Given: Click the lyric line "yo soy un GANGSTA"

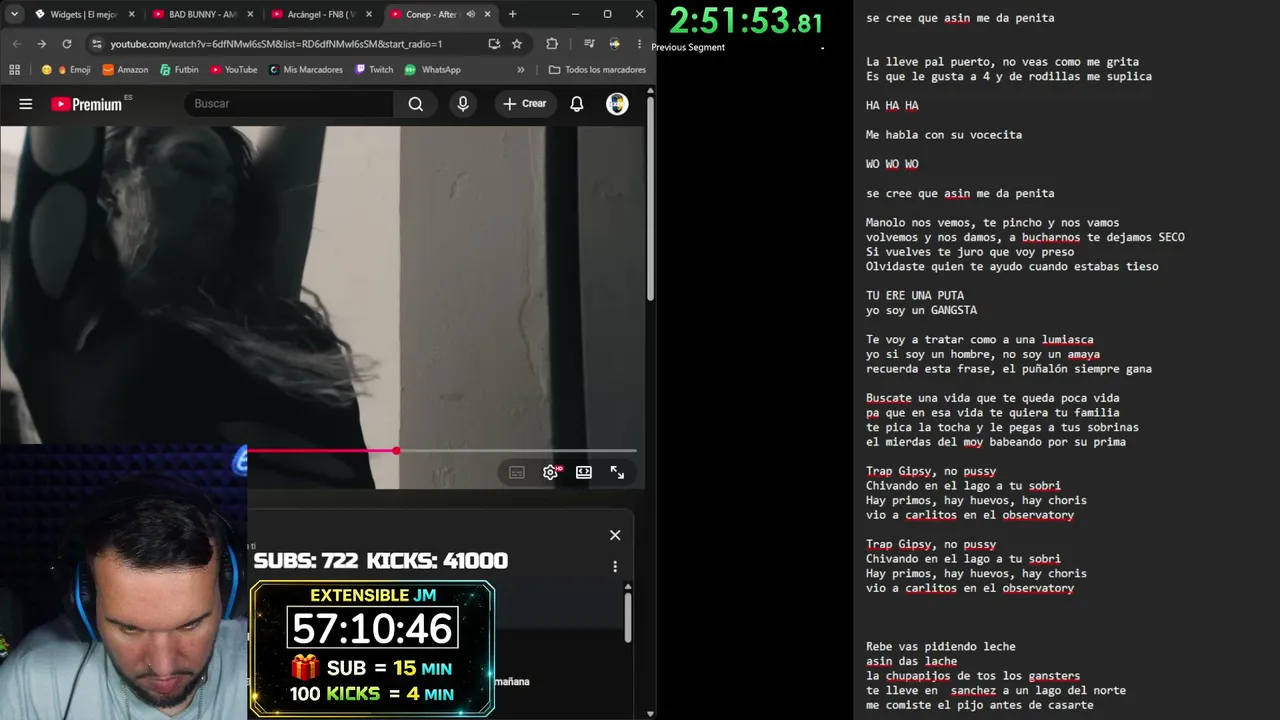Looking at the screenshot, I should pyautogui.click(x=921, y=311).
